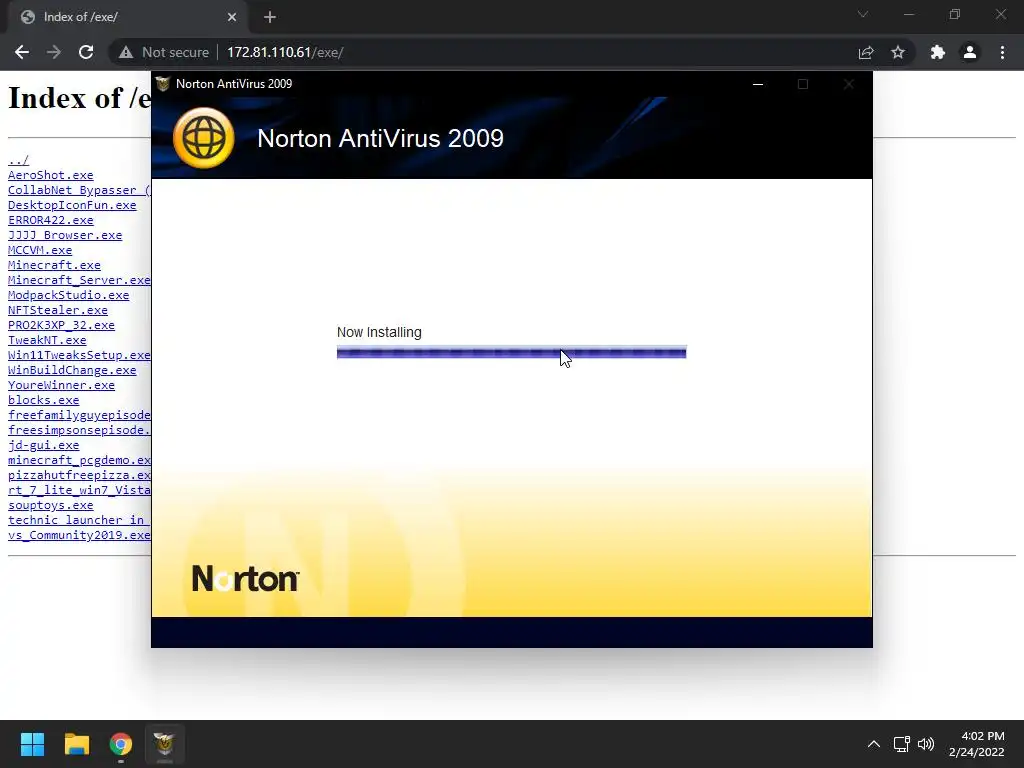Open a new tab with plus button
1024x768 pixels.
pyautogui.click(x=270, y=18)
